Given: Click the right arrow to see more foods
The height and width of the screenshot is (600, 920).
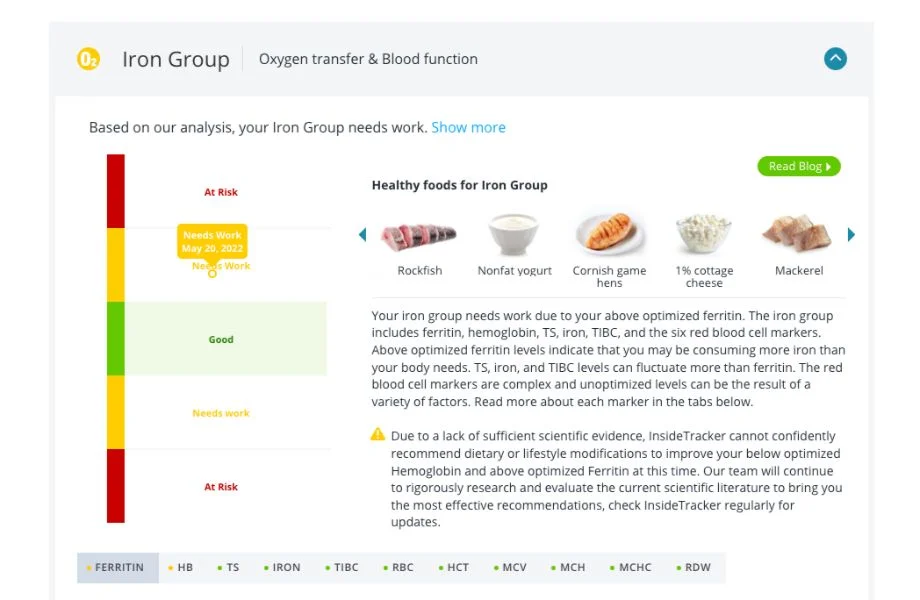Looking at the screenshot, I should coord(851,234).
